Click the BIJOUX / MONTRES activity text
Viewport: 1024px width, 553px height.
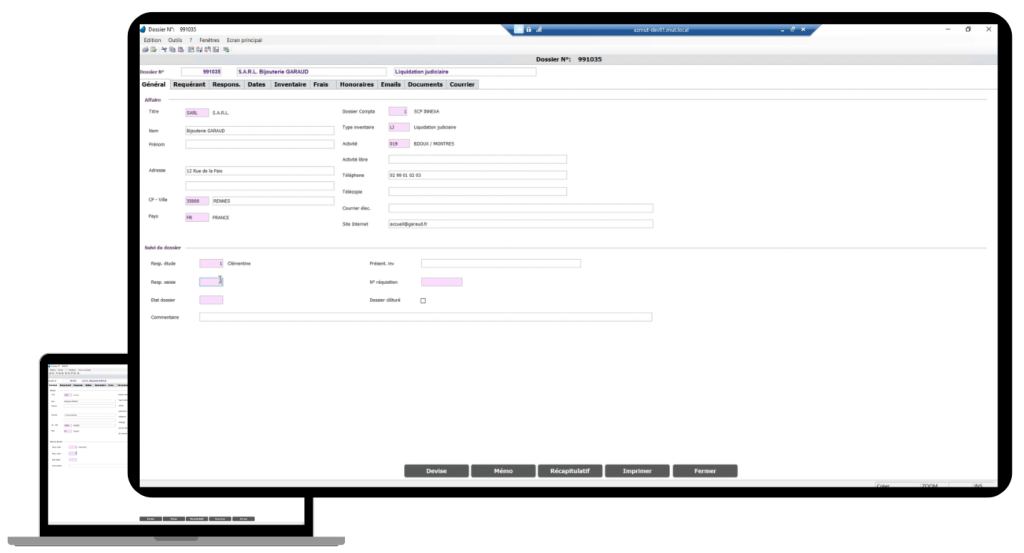tap(434, 144)
